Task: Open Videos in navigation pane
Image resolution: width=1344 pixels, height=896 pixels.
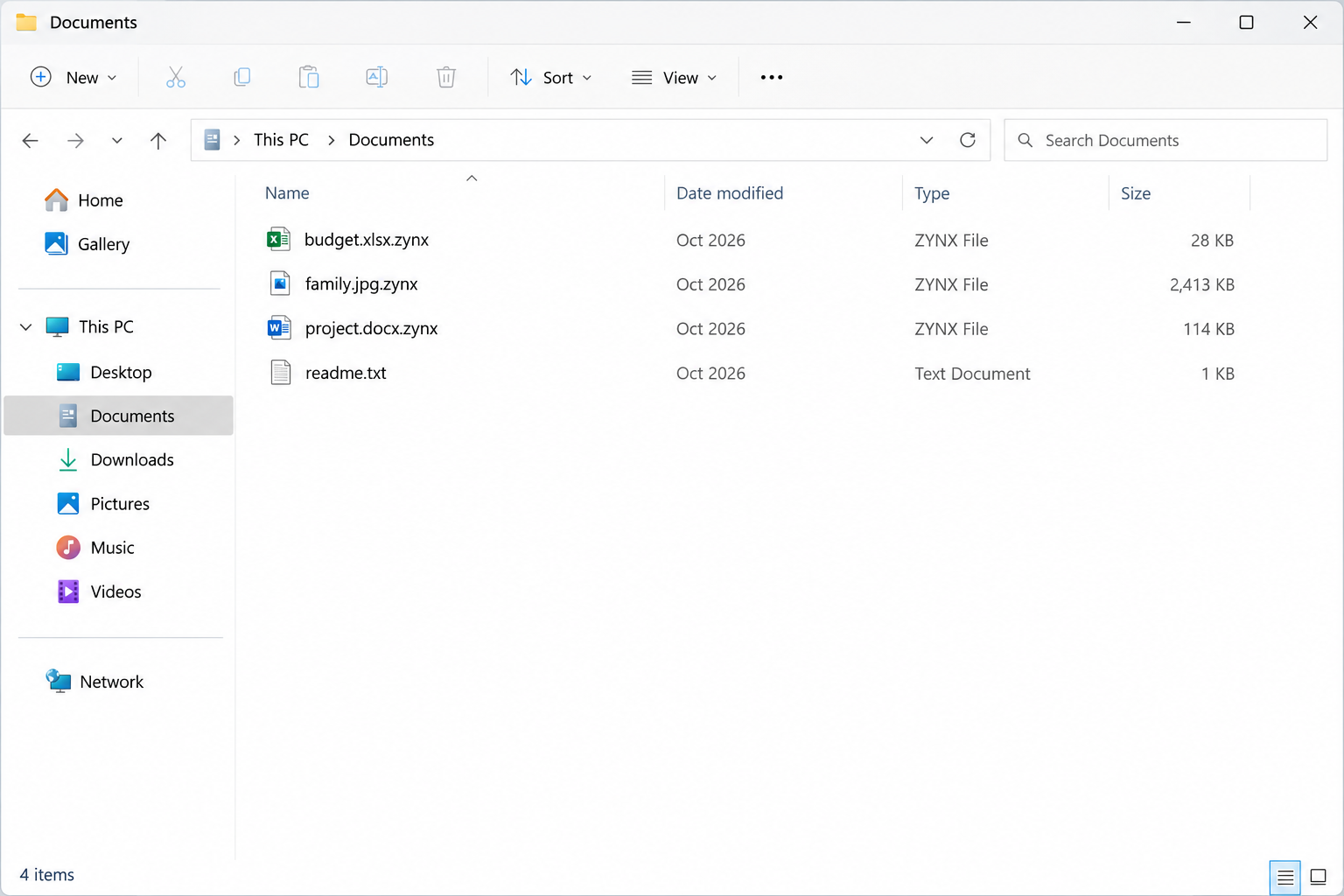Action: pos(115,591)
